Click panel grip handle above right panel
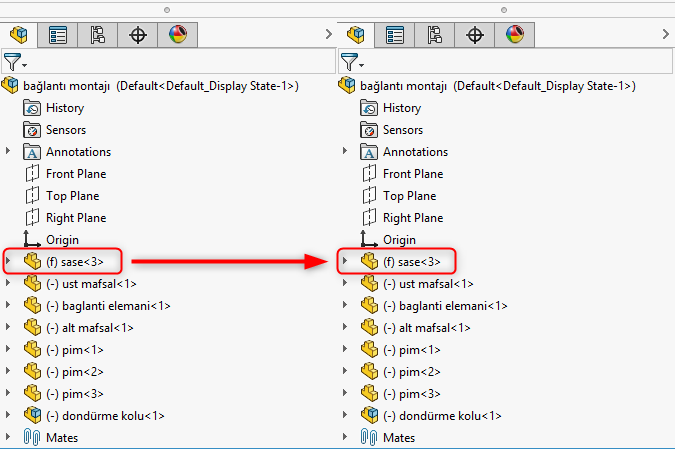The width and height of the screenshot is (680, 449). point(503,10)
